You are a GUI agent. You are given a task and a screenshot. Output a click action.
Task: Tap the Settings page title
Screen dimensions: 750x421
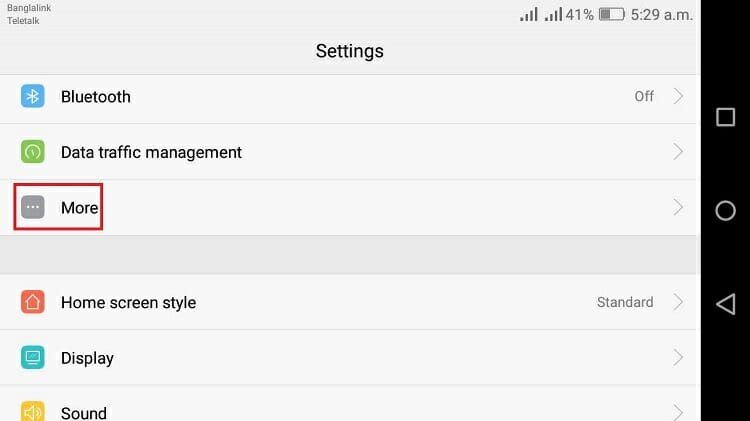click(x=350, y=51)
